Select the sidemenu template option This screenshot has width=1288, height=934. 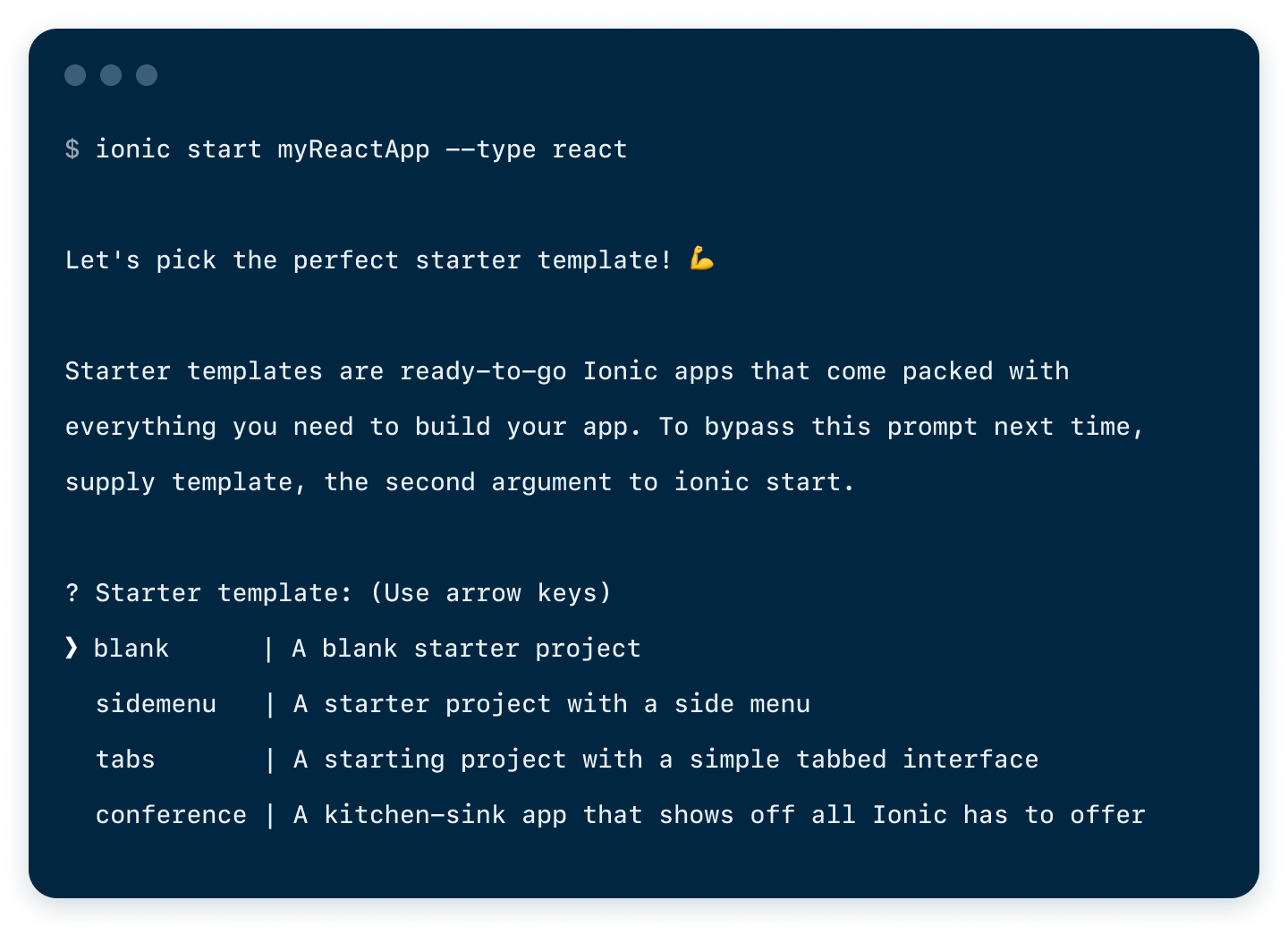pyautogui.click(x=156, y=704)
